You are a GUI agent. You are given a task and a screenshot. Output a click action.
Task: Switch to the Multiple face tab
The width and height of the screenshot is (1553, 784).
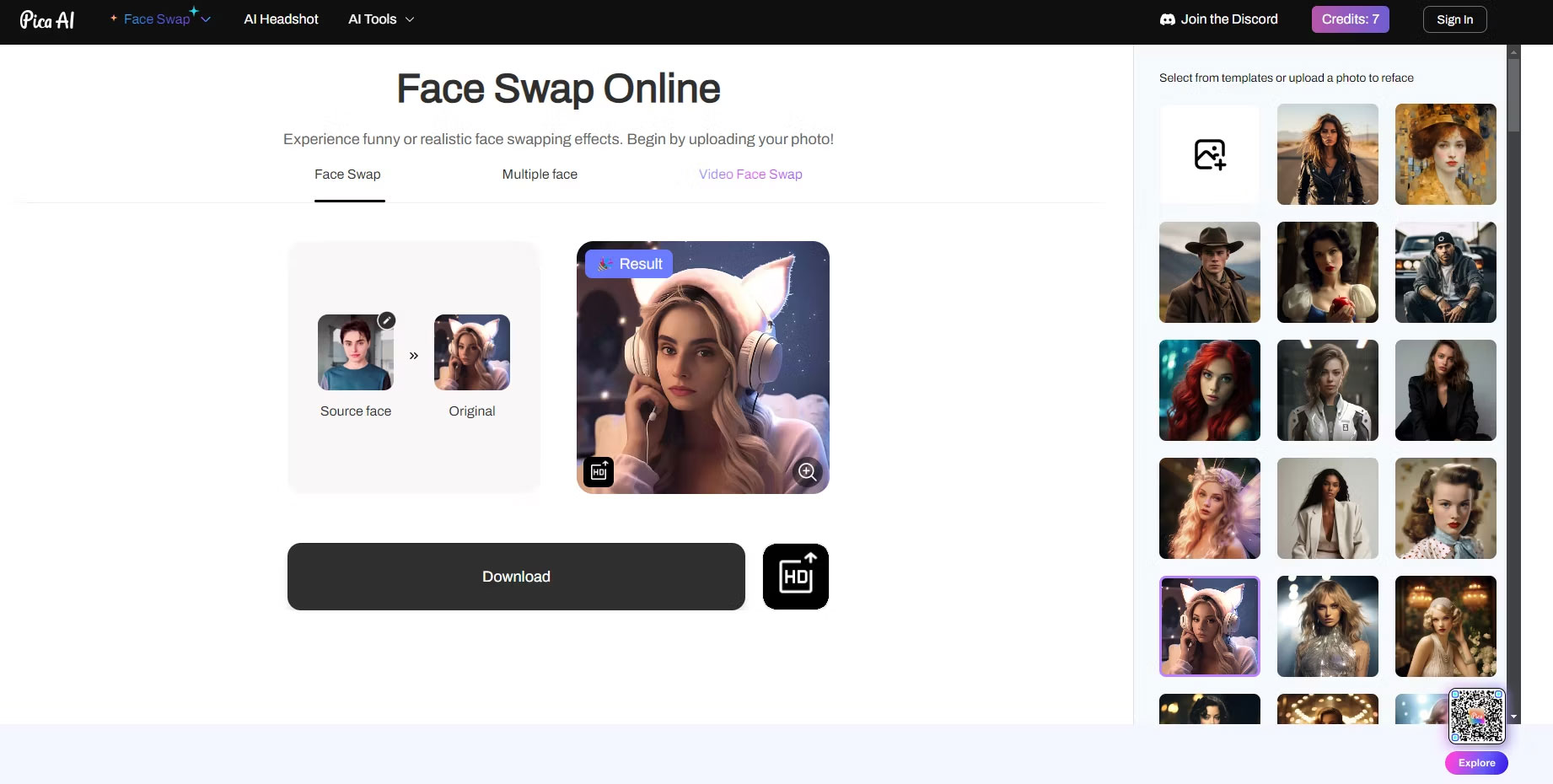[540, 175]
